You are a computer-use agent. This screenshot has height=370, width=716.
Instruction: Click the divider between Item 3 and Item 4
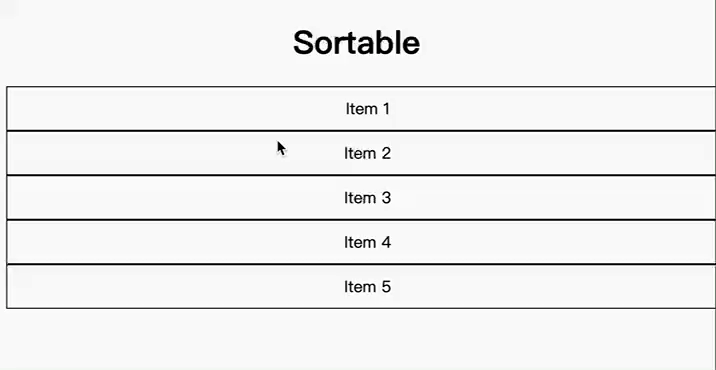click(x=361, y=220)
